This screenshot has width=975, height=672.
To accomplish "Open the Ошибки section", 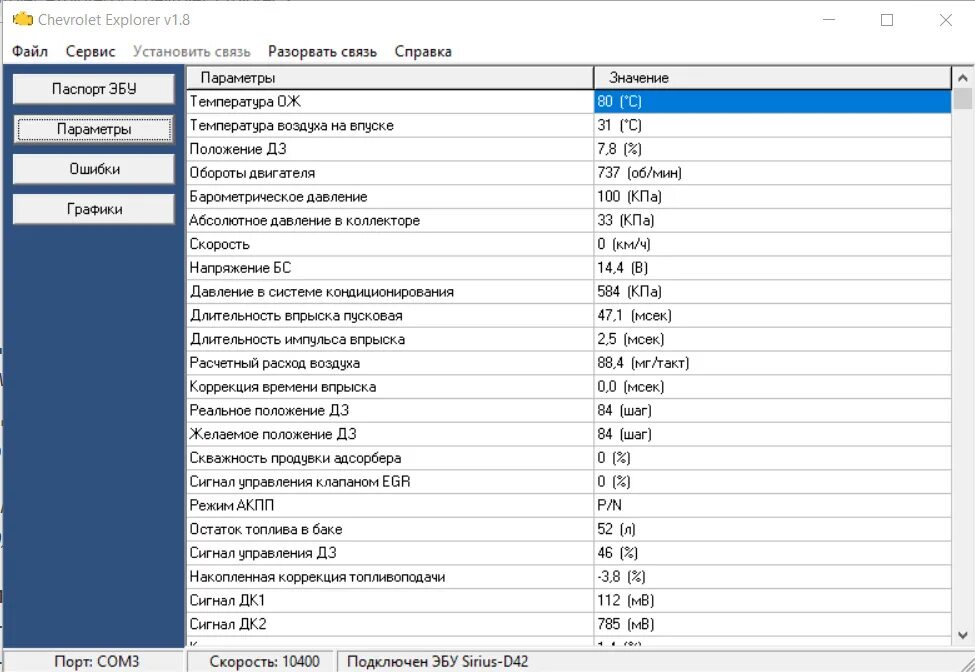I will pos(94,169).
